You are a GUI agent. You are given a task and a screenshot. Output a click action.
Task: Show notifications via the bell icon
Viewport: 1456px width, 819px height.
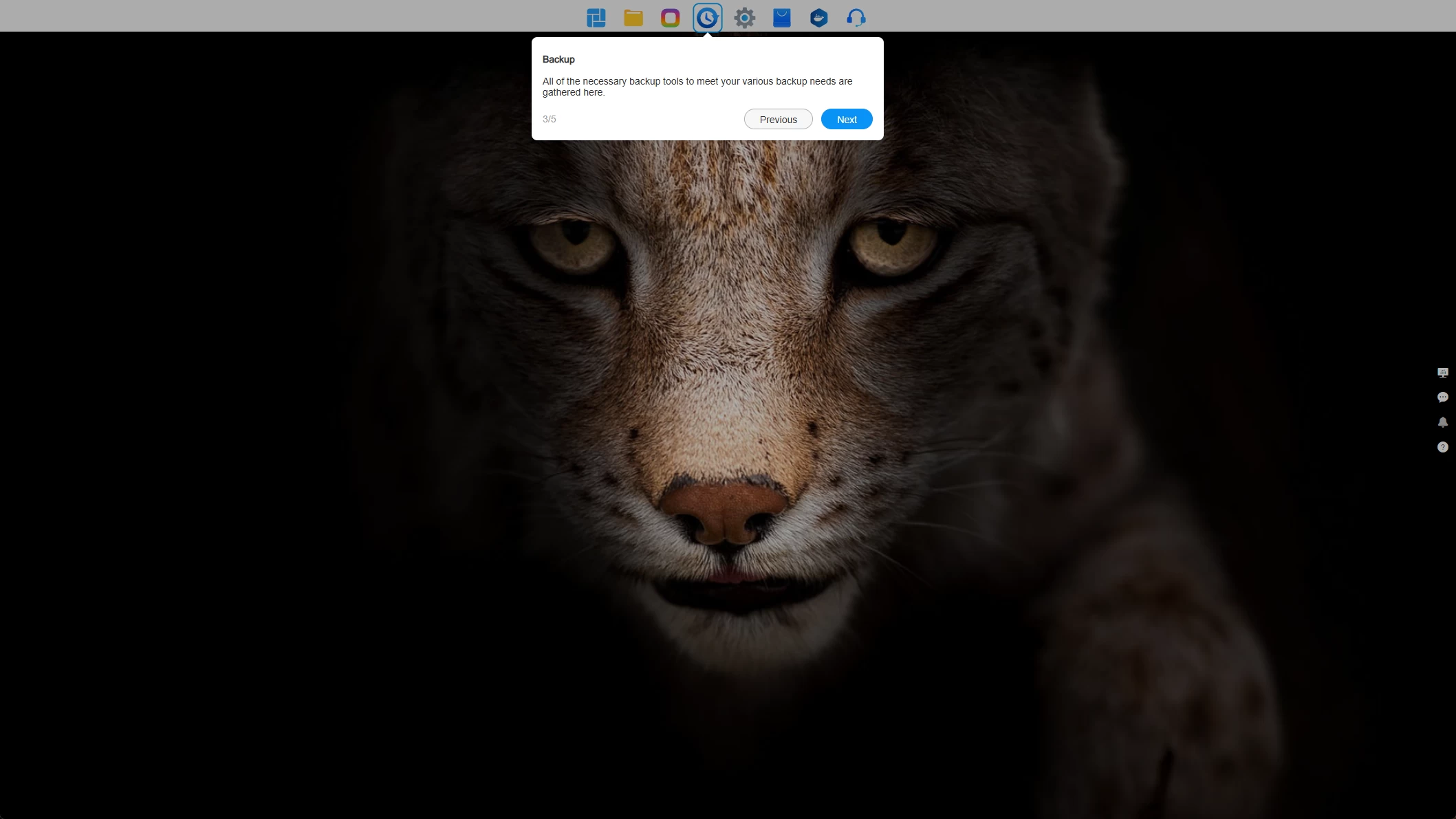pyautogui.click(x=1443, y=422)
